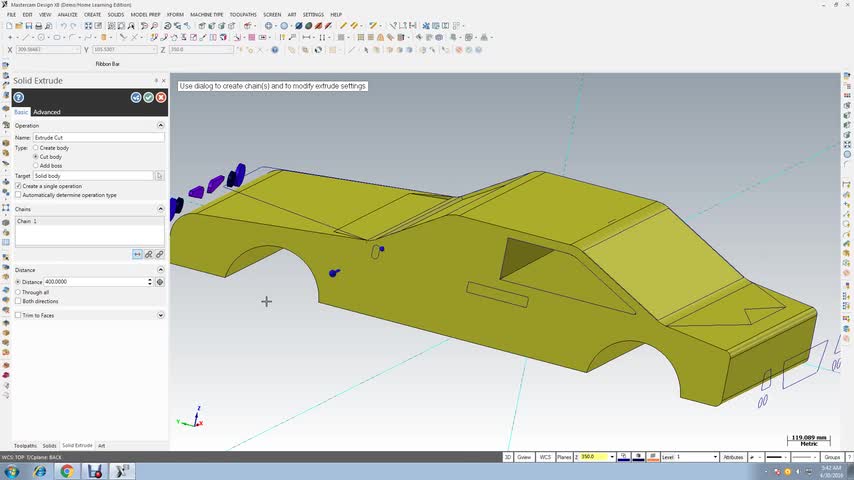The height and width of the screenshot is (480, 854).
Task: Open the Level dropdown in status bar
Action: click(x=715, y=457)
